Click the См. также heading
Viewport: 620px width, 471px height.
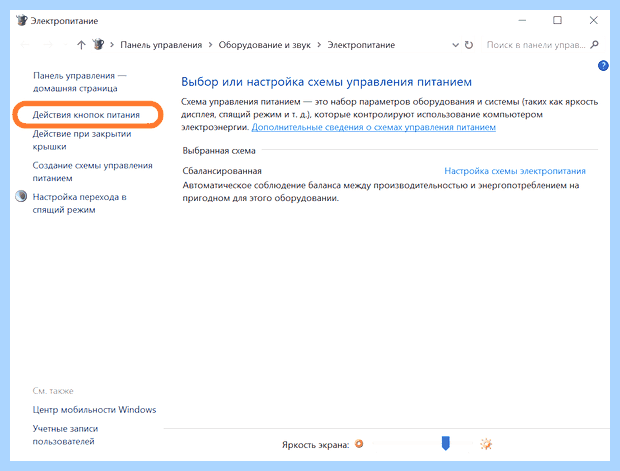pos(53,391)
